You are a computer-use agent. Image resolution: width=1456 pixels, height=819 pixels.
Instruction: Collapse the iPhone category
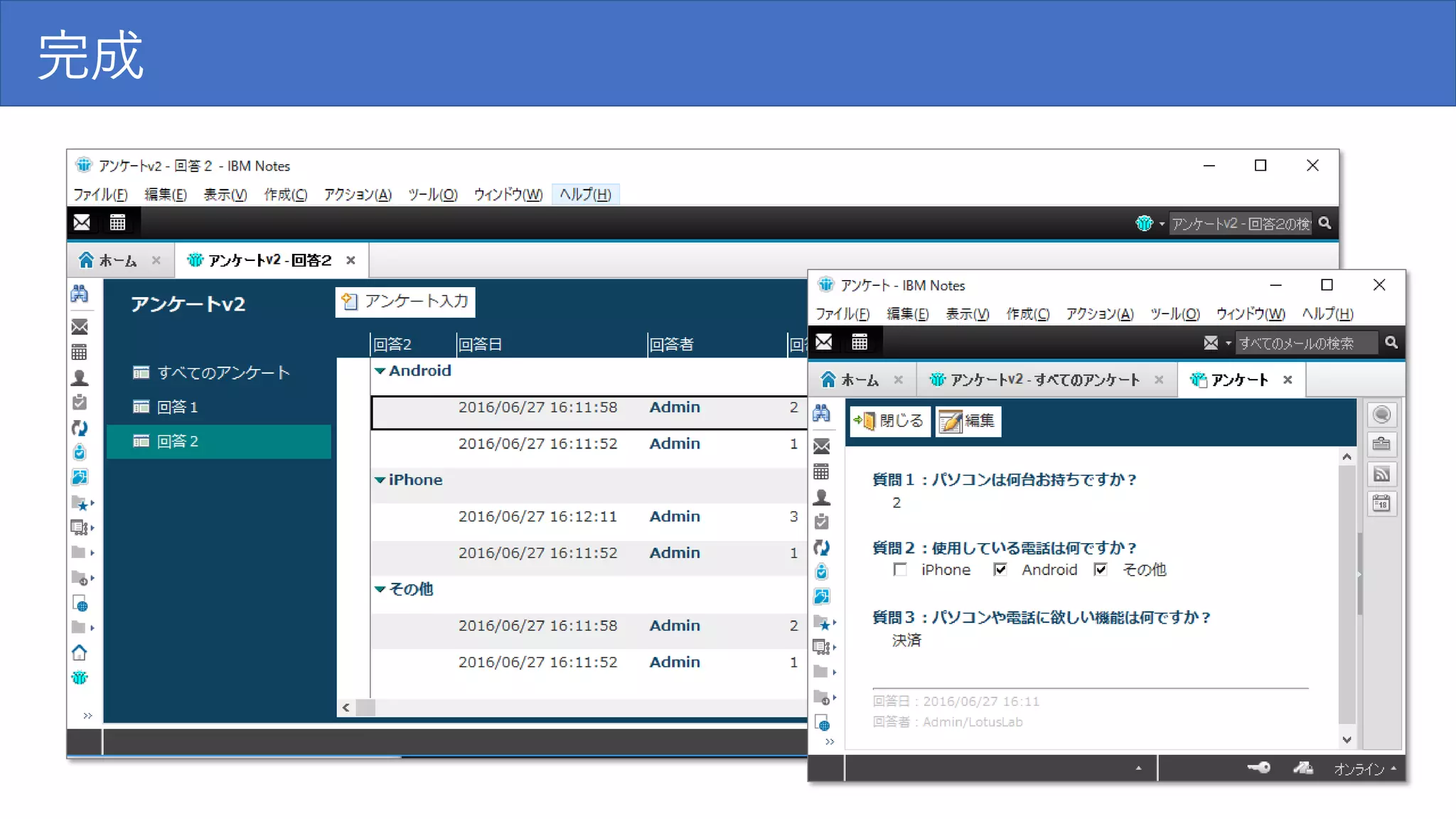pyautogui.click(x=380, y=481)
